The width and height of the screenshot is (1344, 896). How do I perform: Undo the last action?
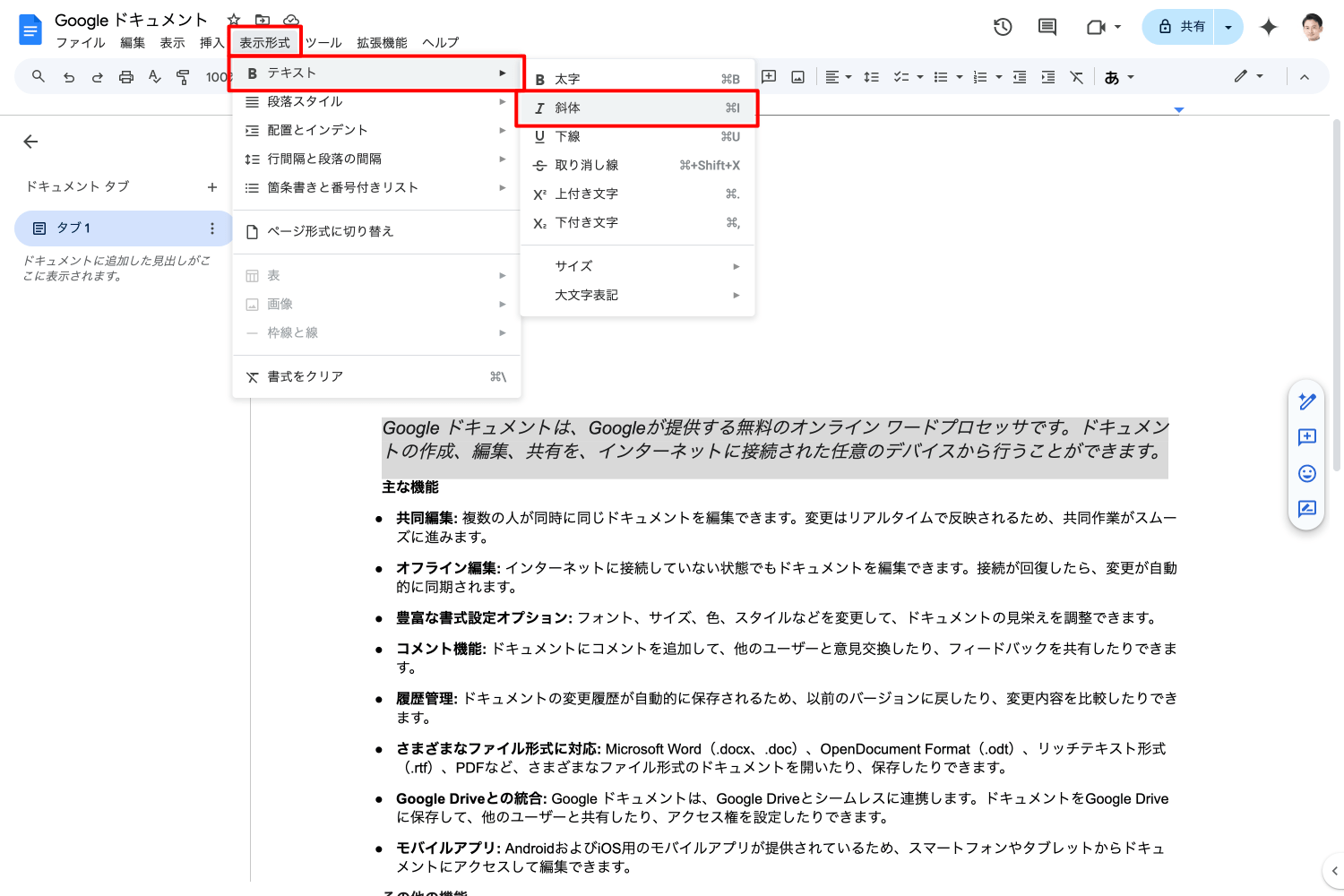pyautogui.click(x=69, y=77)
